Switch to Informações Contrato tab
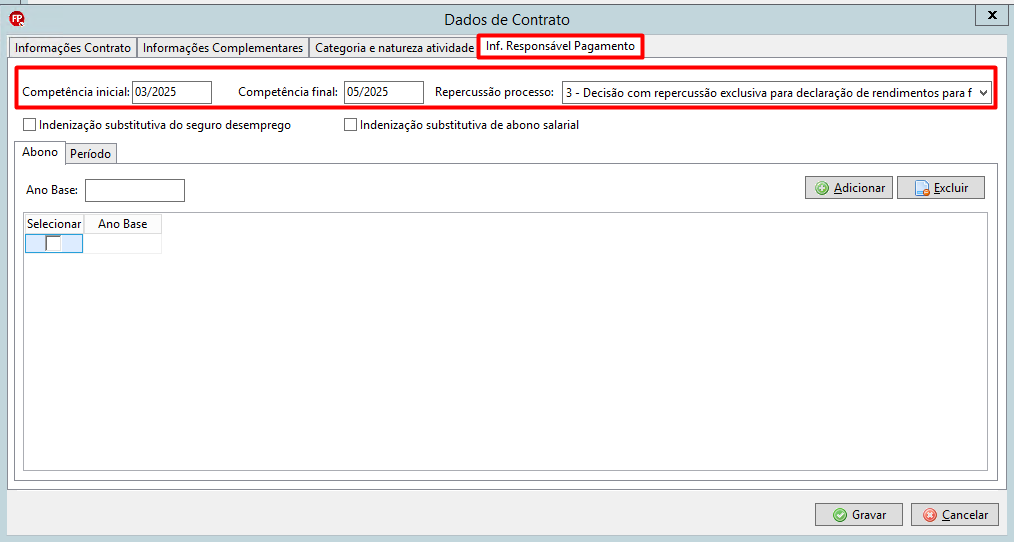 pyautogui.click(x=72, y=48)
